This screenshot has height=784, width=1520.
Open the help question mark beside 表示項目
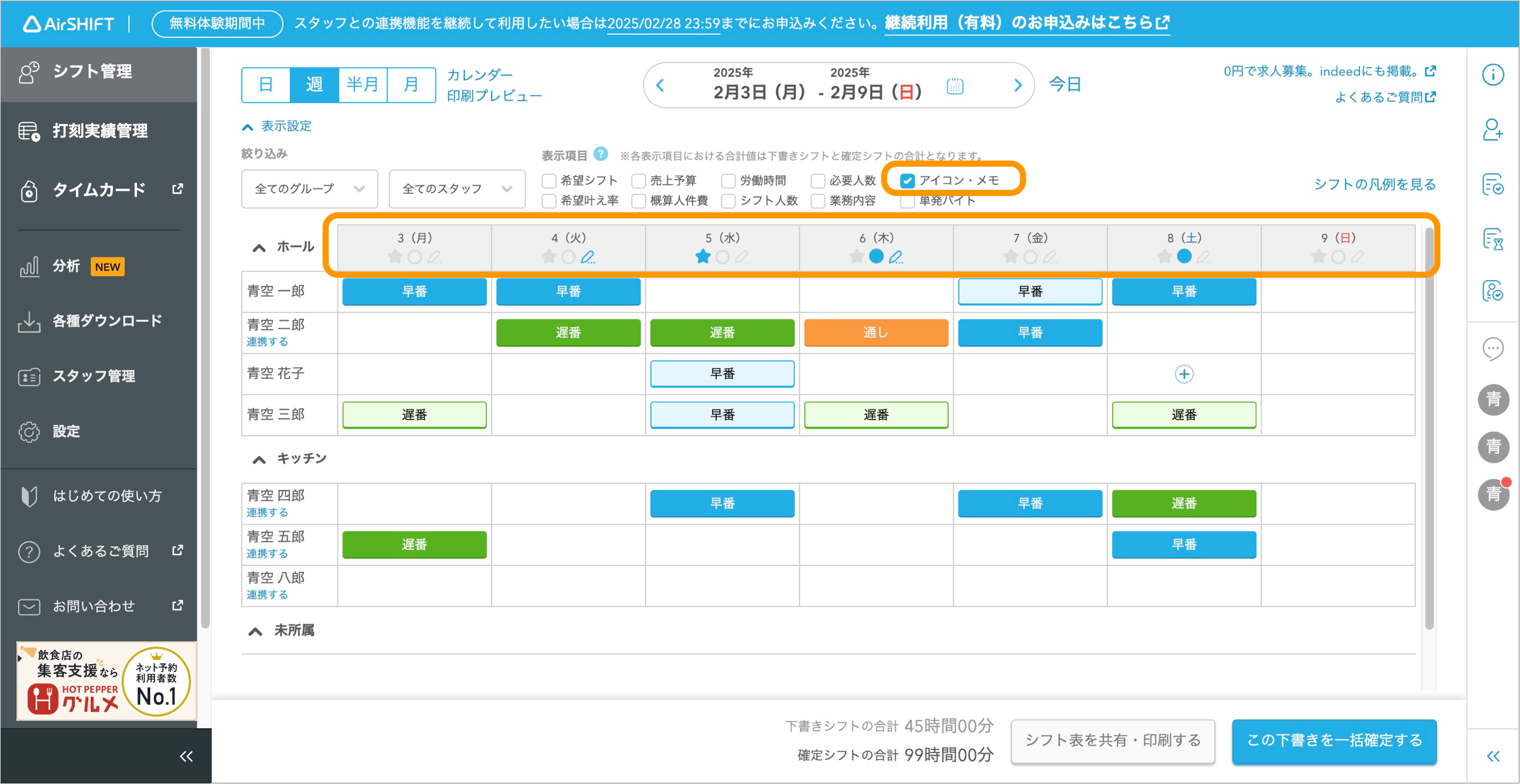coord(600,154)
